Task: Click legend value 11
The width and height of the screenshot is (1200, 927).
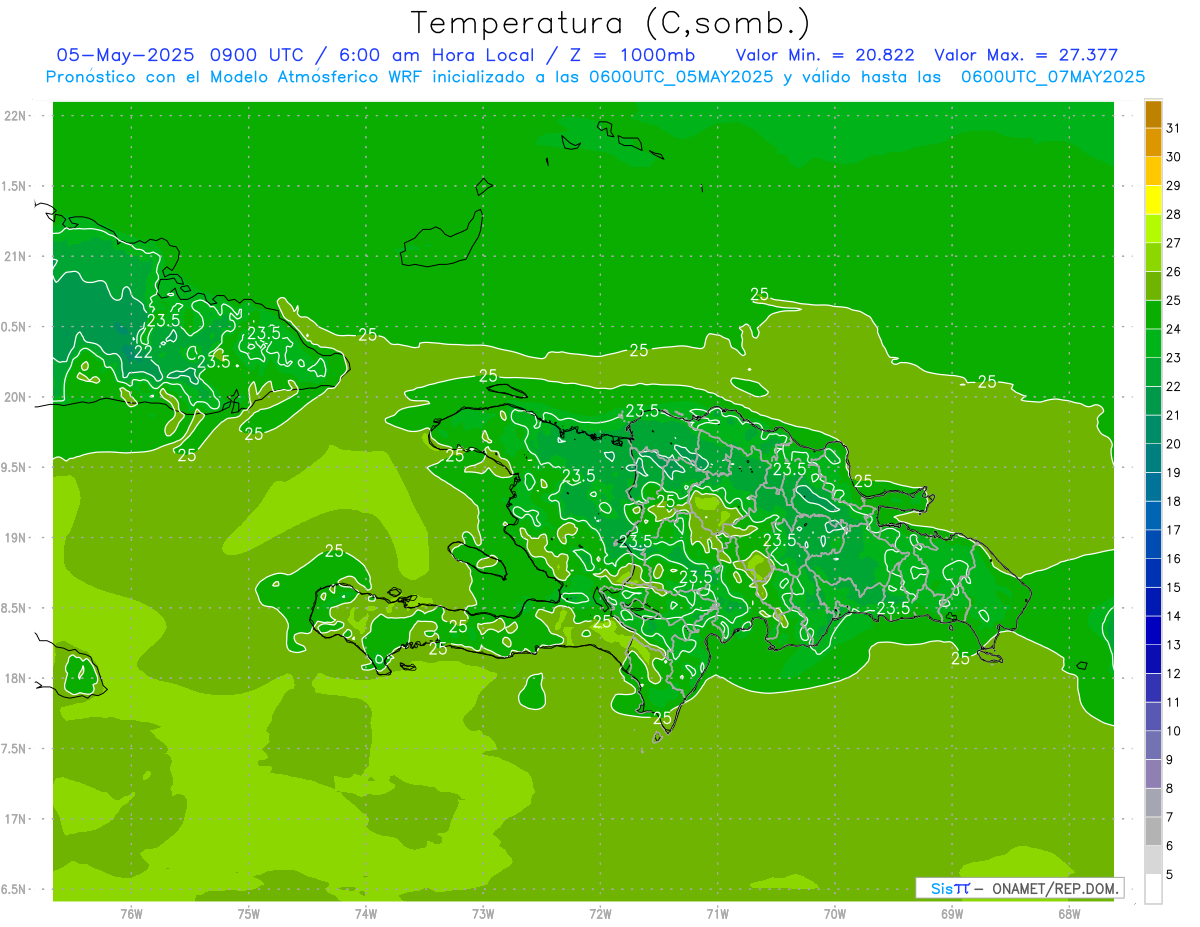Action: pyautogui.click(x=1173, y=702)
